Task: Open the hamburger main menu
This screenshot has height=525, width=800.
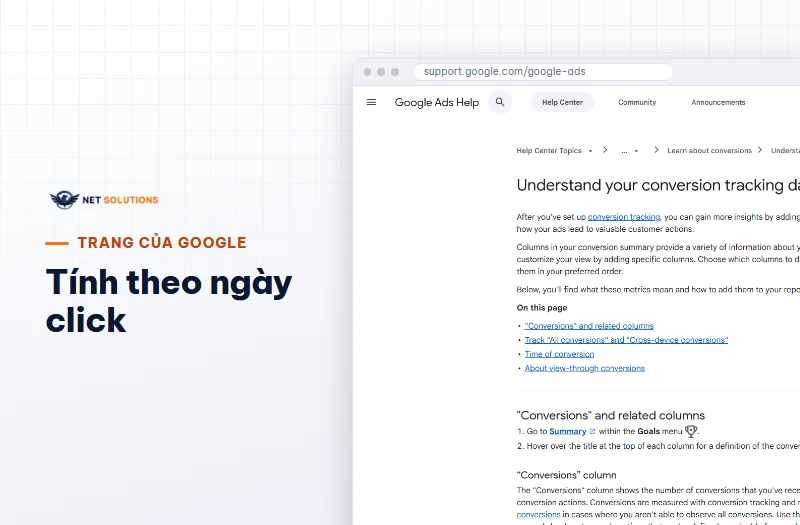Action: [371, 102]
